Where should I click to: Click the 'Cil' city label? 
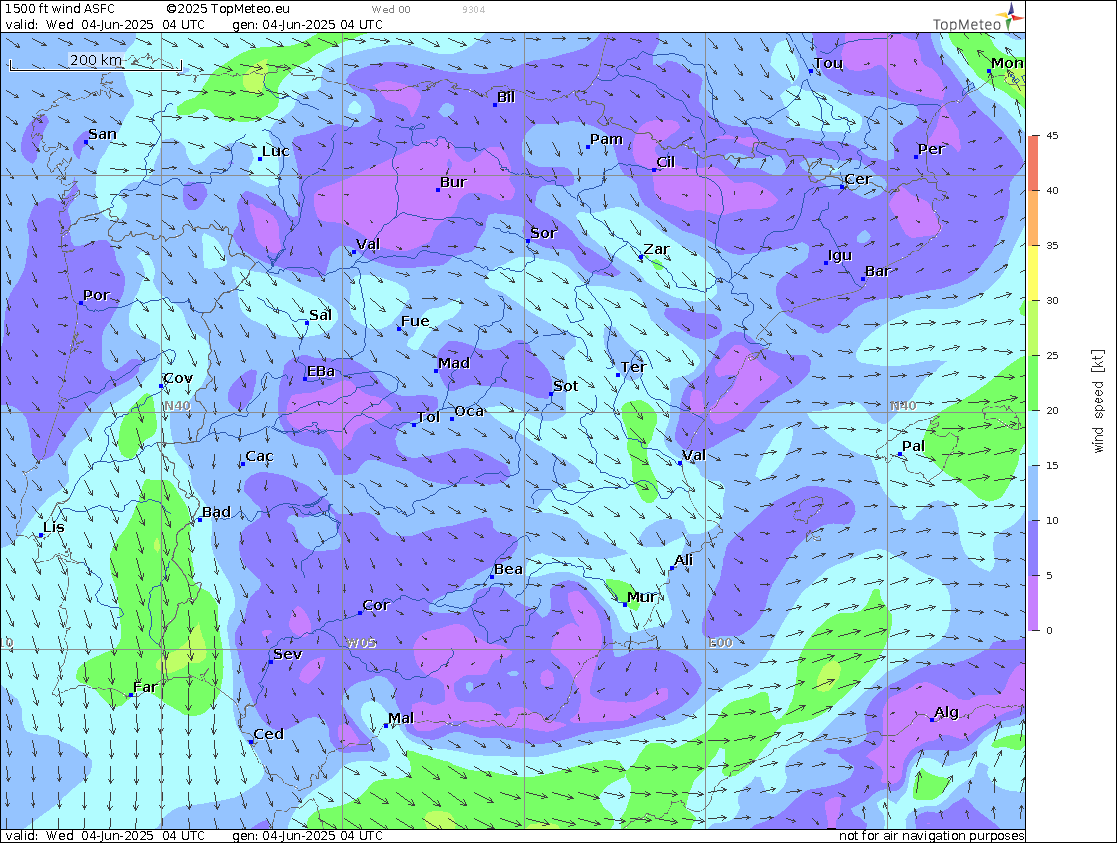pos(665,162)
